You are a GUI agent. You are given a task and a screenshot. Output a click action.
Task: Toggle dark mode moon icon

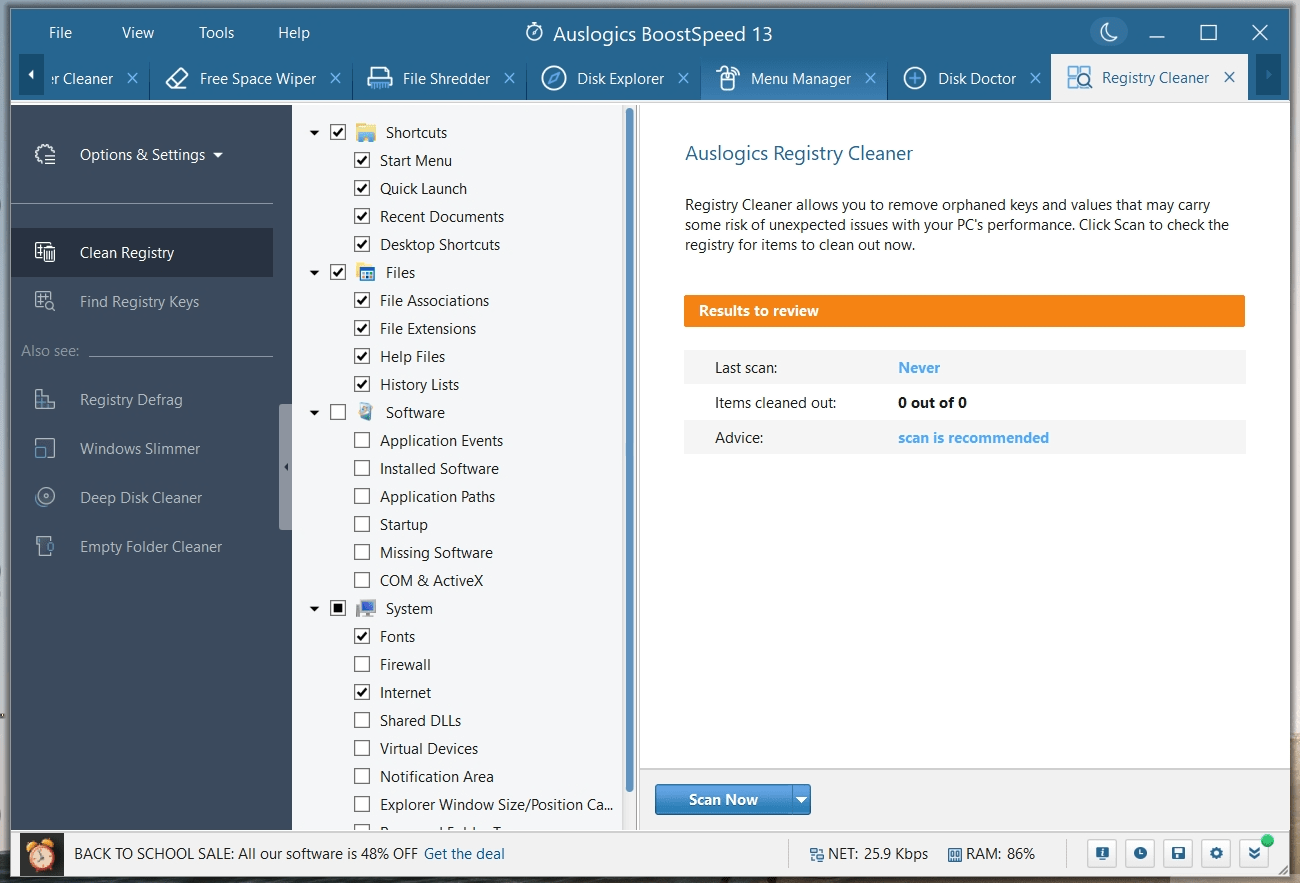pyautogui.click(x=1109, y=33)
